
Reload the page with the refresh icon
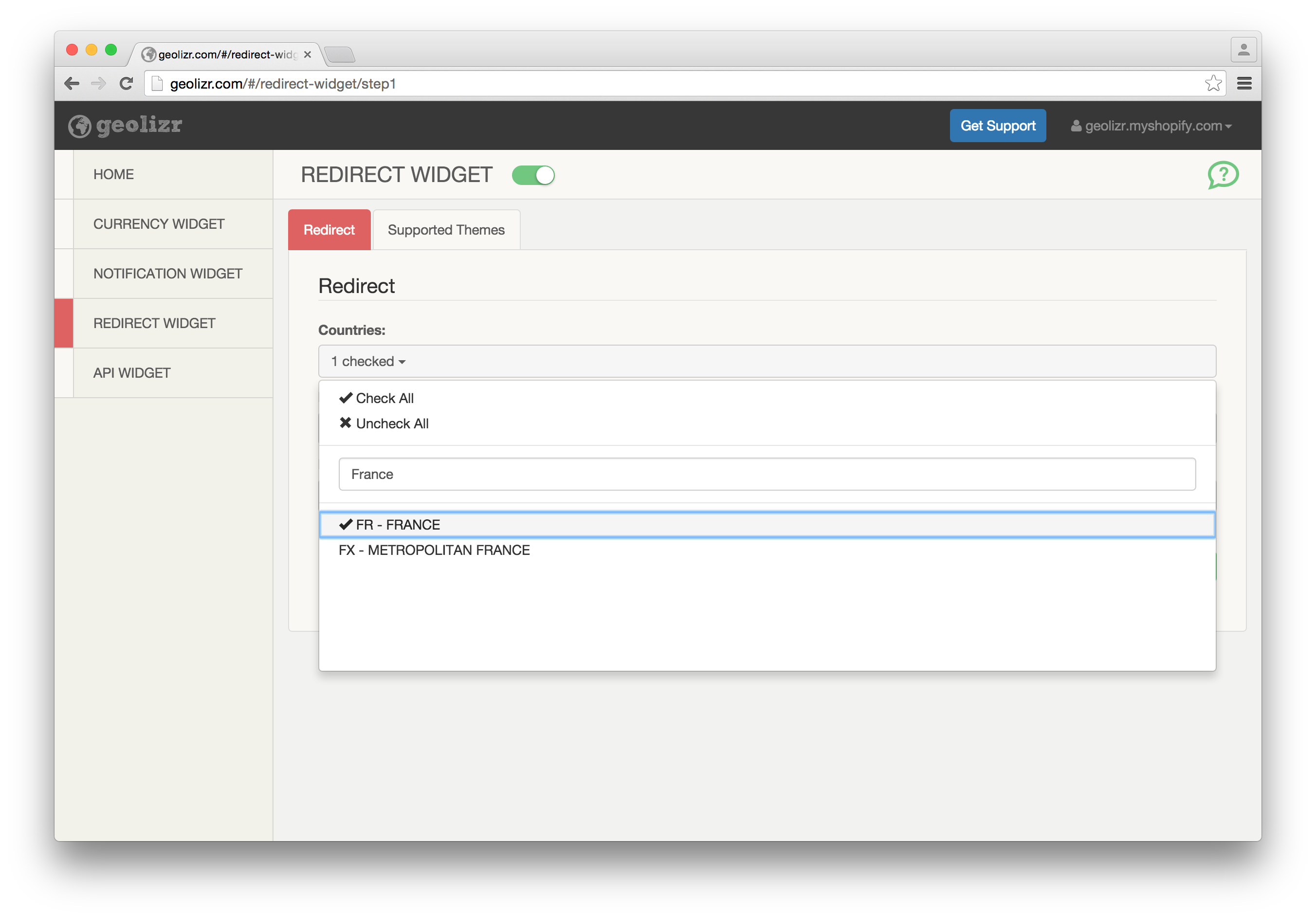126,84
